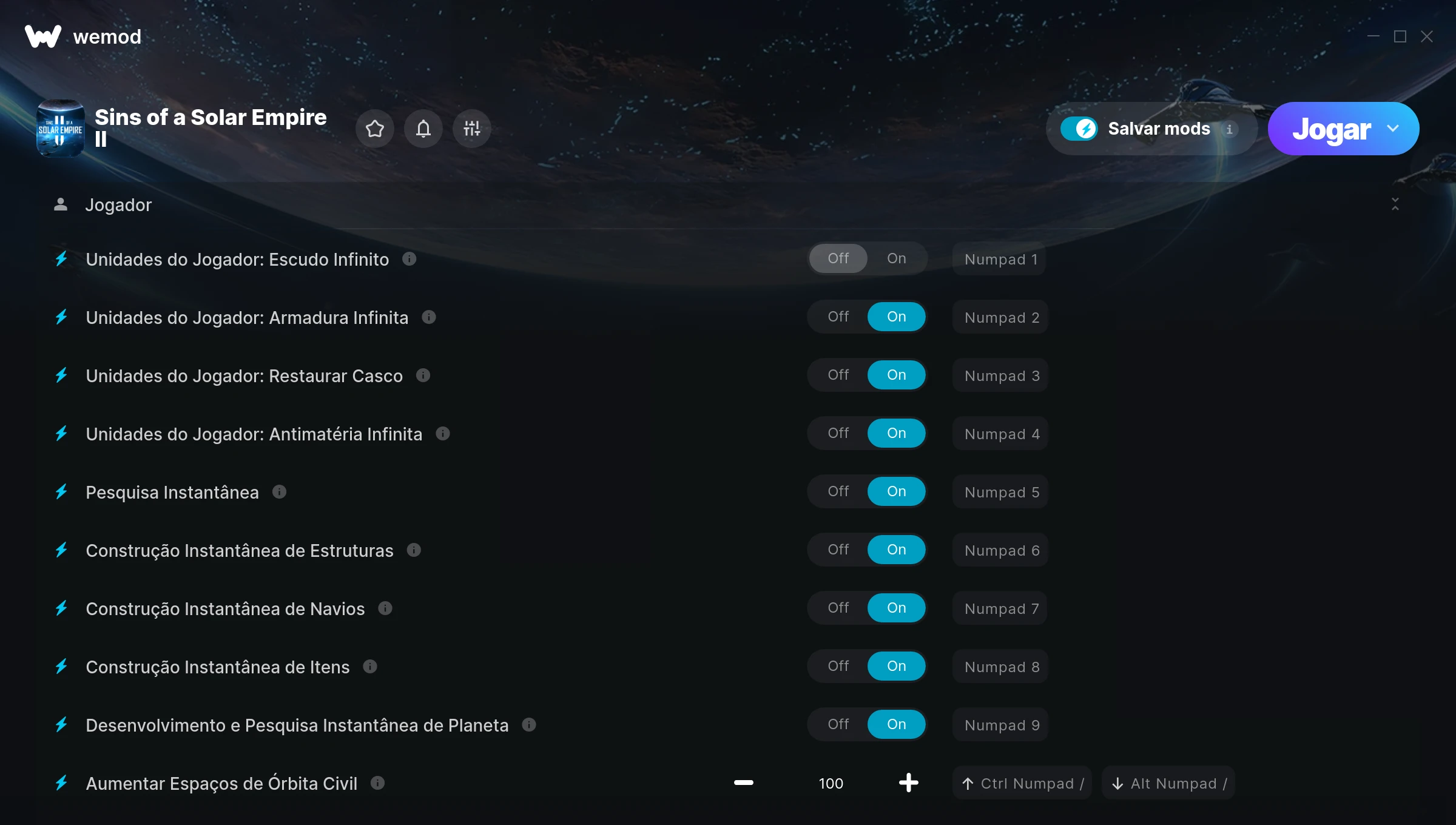
Task: Collapse the Jogador section
Action: click(1395, 204)
